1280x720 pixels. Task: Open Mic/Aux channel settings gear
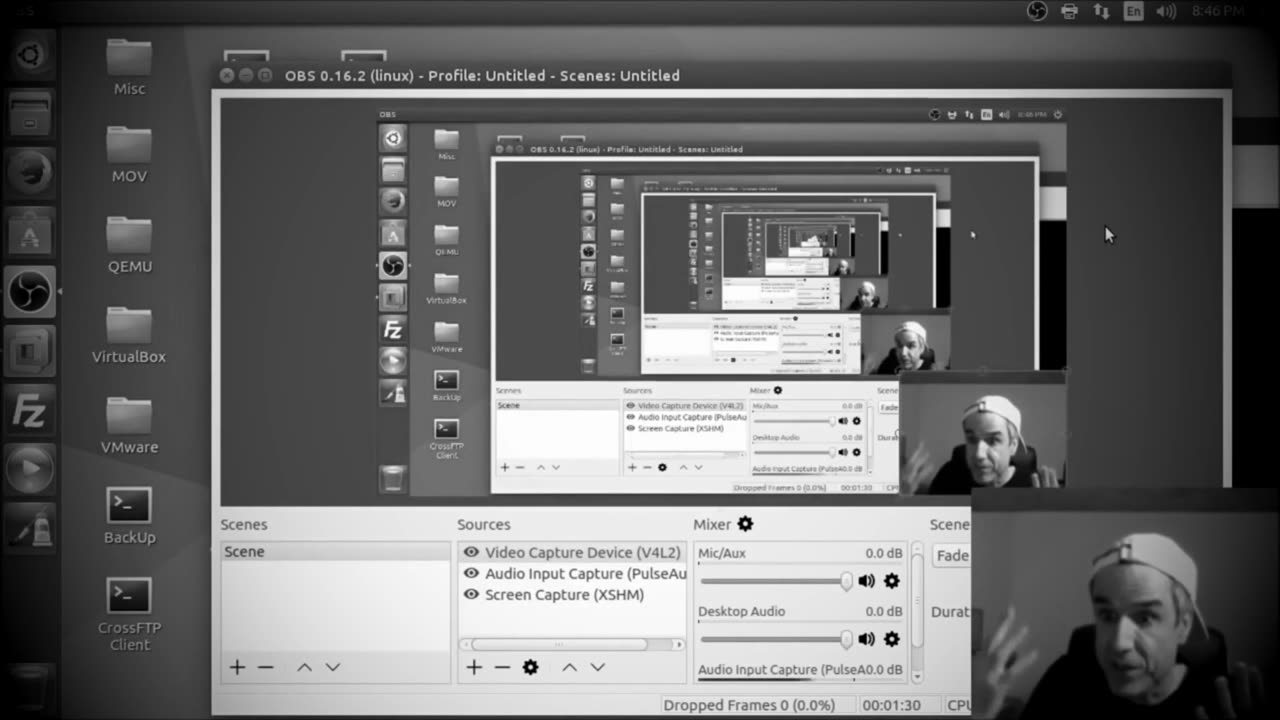click(892, 581)
